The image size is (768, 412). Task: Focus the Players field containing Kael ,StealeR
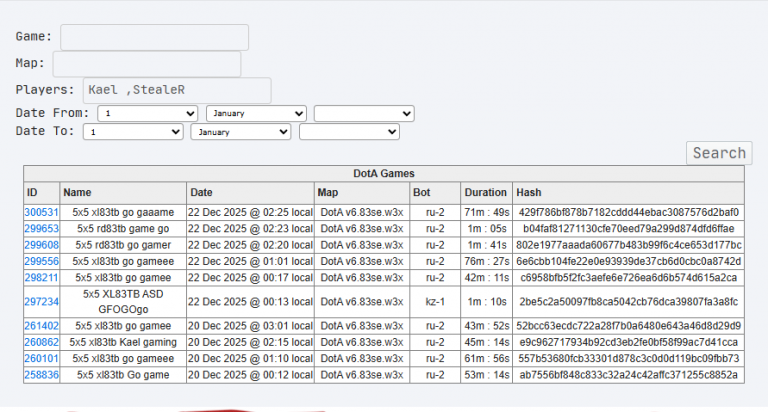click(x=177, y=90)
